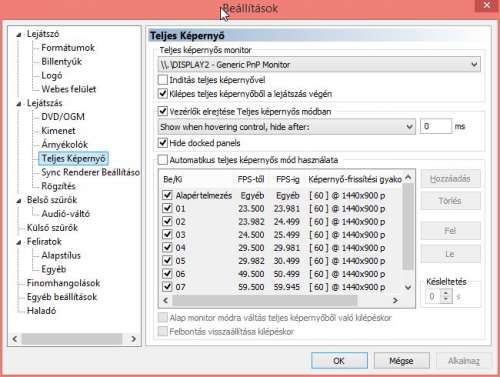Uncheck the row 07 checkbox
500x377 pixels.
tap(167, 287)
